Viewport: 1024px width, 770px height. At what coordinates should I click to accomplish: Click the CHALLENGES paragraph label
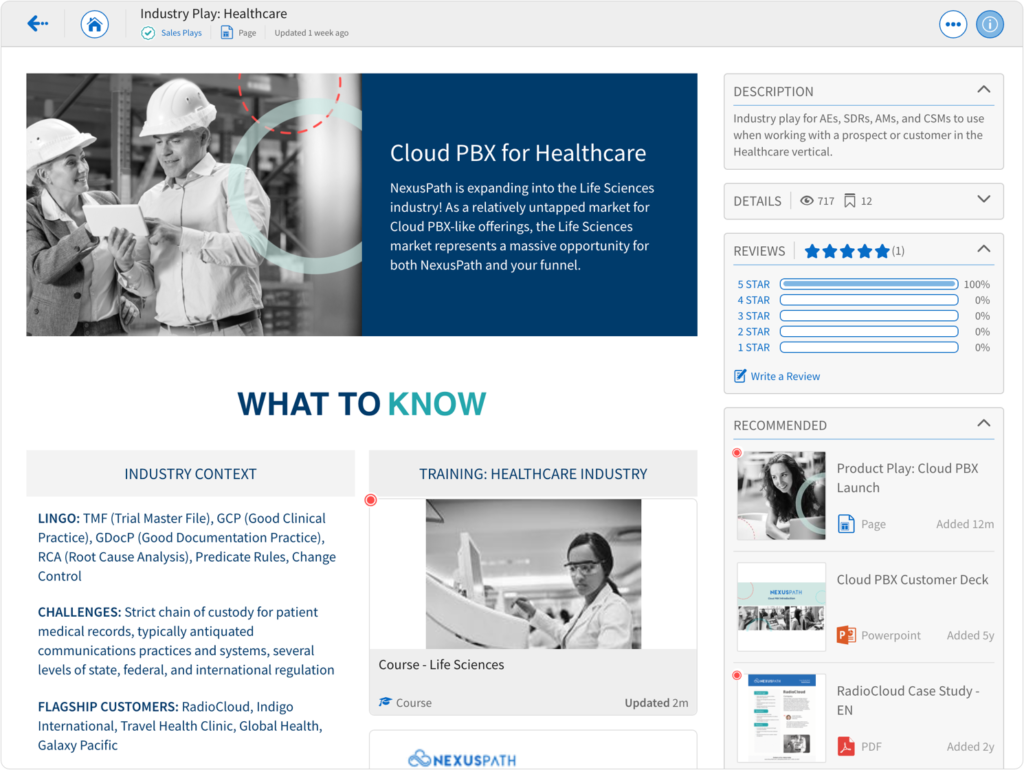point(80,612)
